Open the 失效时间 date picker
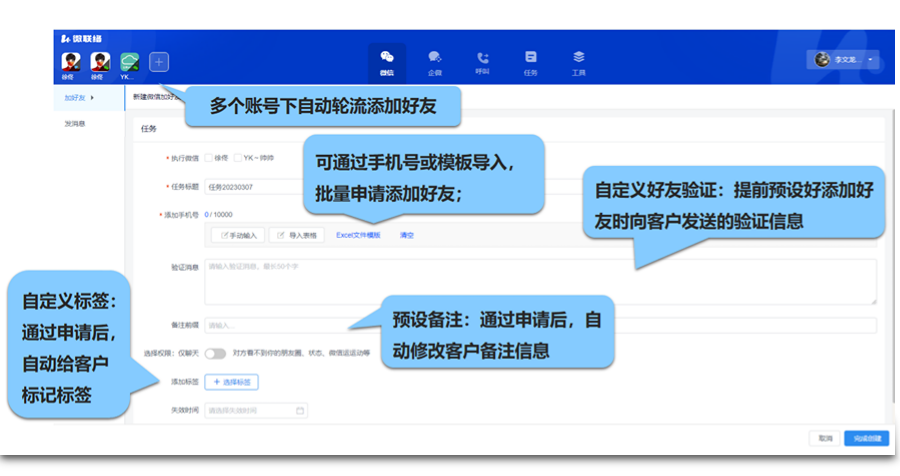The height and width of the screenshot is (476, 900). 256,410
